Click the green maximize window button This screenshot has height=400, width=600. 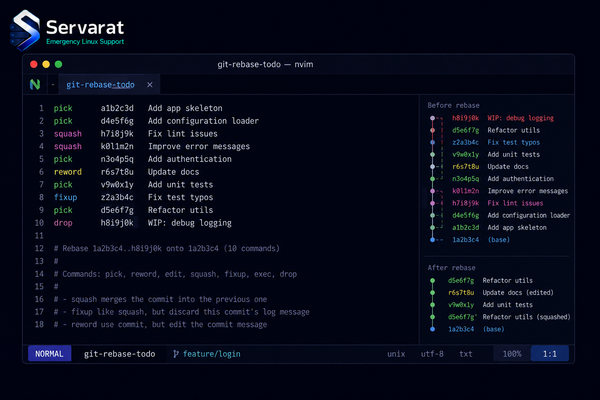[x=58, y=64]
